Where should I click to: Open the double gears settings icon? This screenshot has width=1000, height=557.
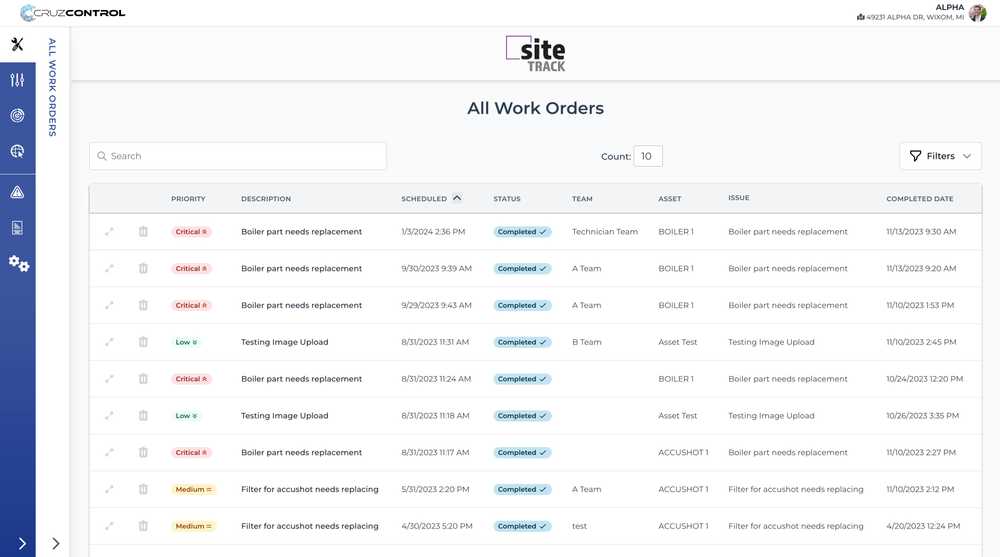pyautogui.click(x=18, y=264)
